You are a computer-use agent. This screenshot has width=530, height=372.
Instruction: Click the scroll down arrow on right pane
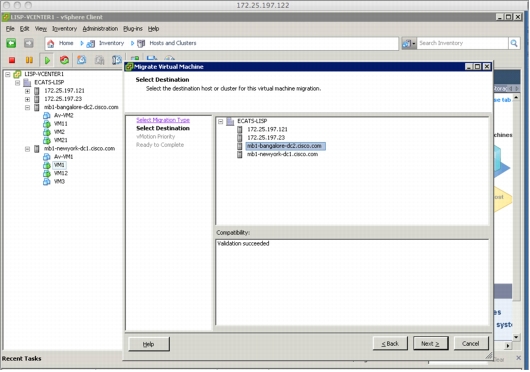pyautogui.click(x=516, y=337)
